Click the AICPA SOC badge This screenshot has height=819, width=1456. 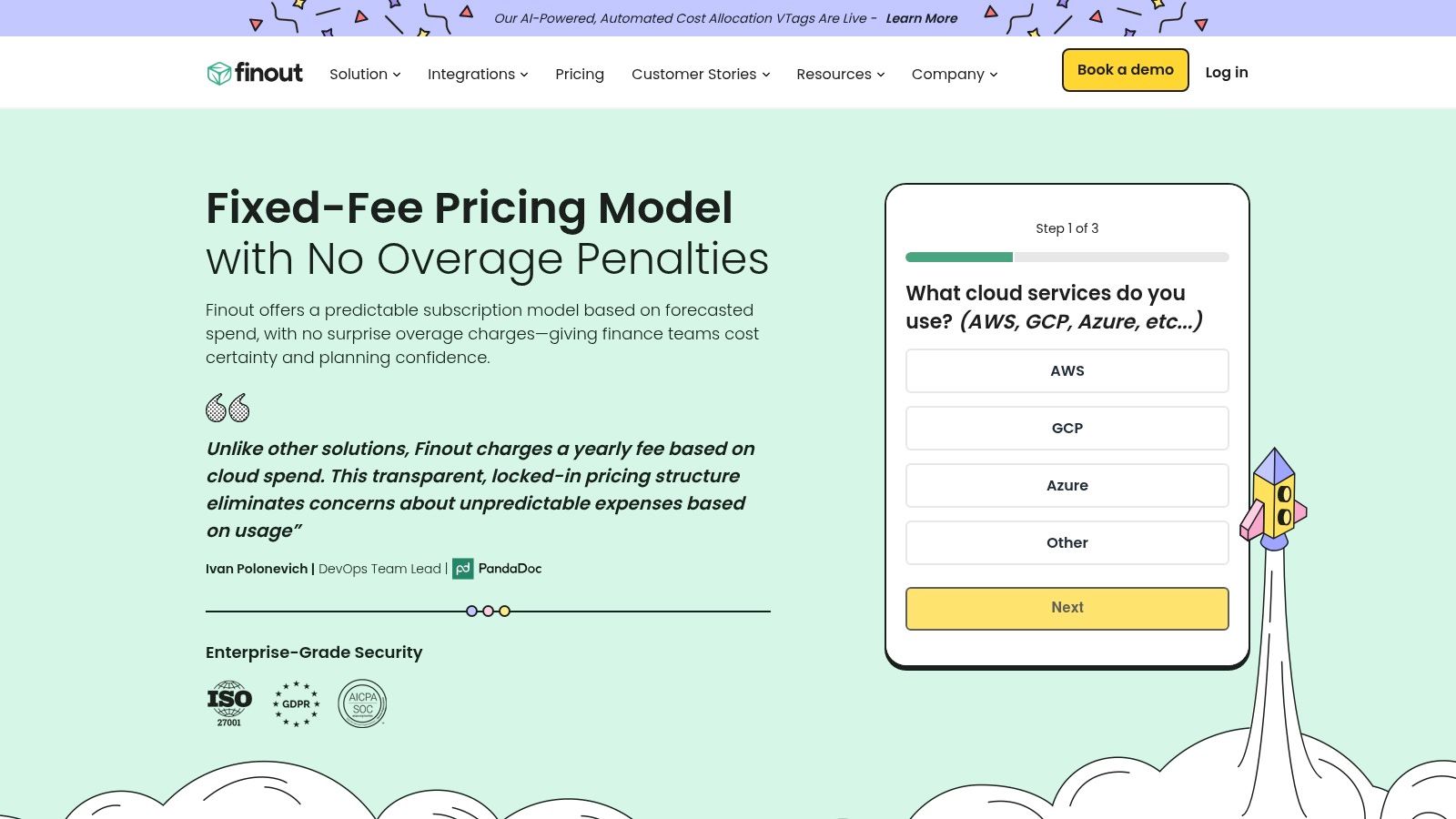click(x=362, y=703)
